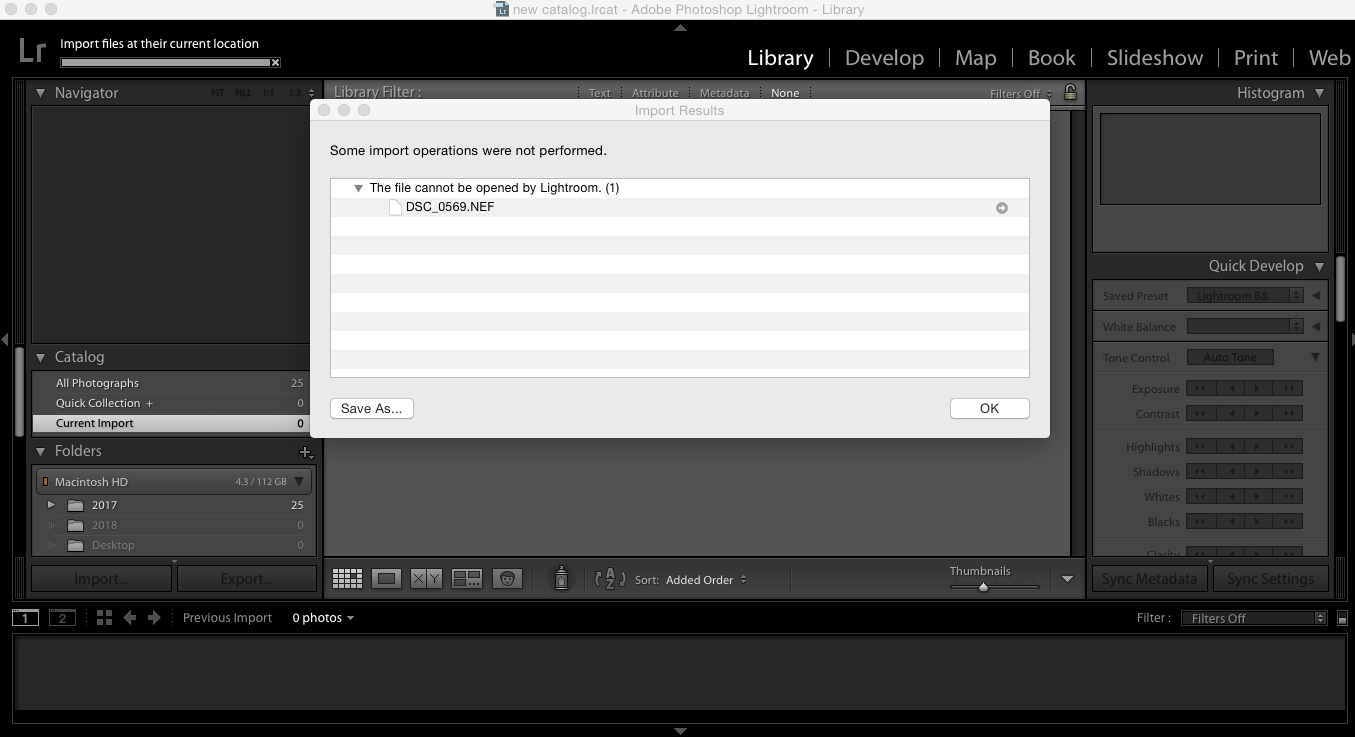Hide top module picker panel arrow
Viewport: 1355px width, 737px height.
click(680, 28)
